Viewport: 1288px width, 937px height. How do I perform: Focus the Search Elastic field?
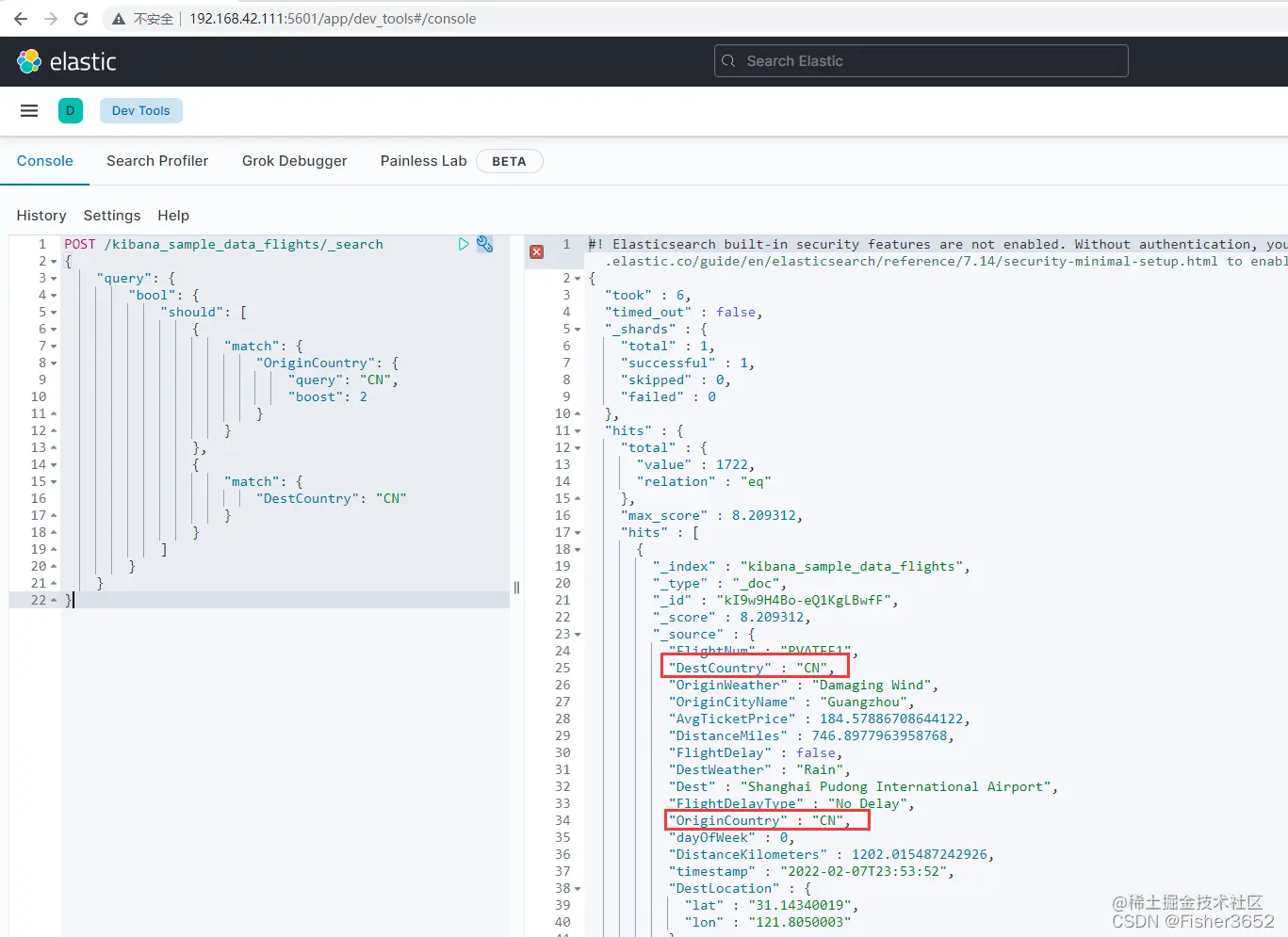(921, 61)
